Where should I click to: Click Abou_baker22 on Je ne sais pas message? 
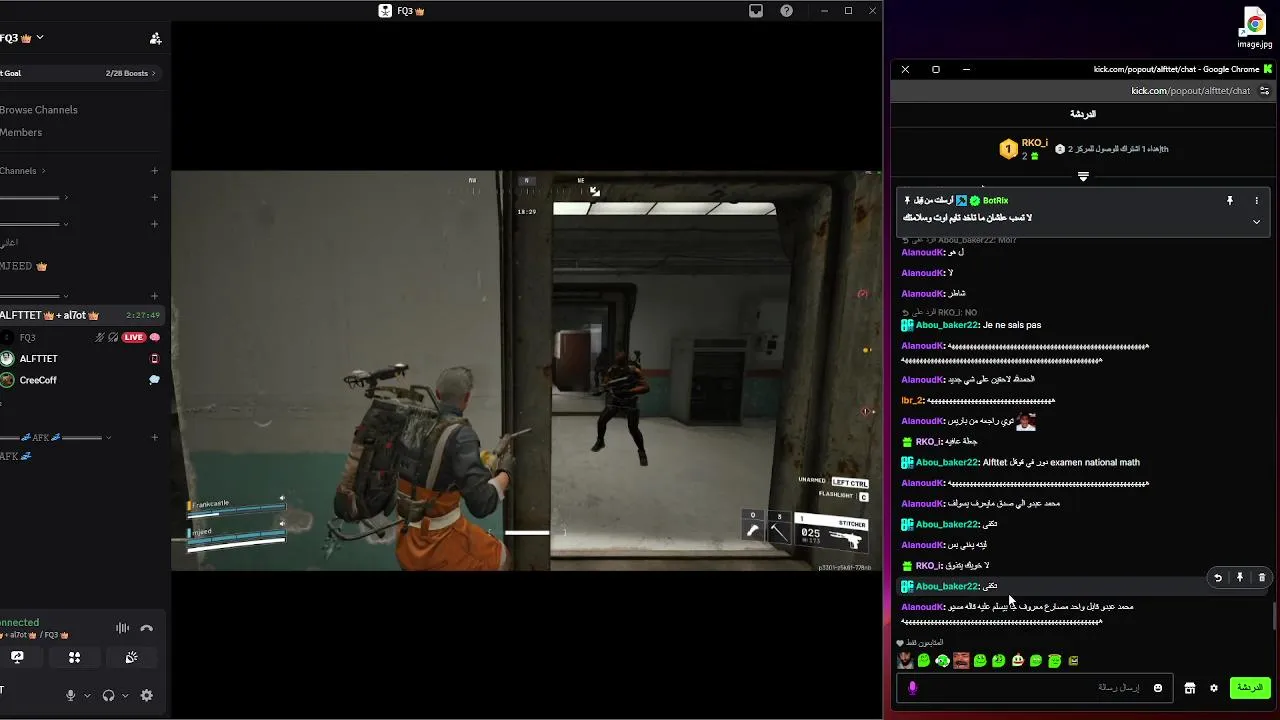pos(947,325)
